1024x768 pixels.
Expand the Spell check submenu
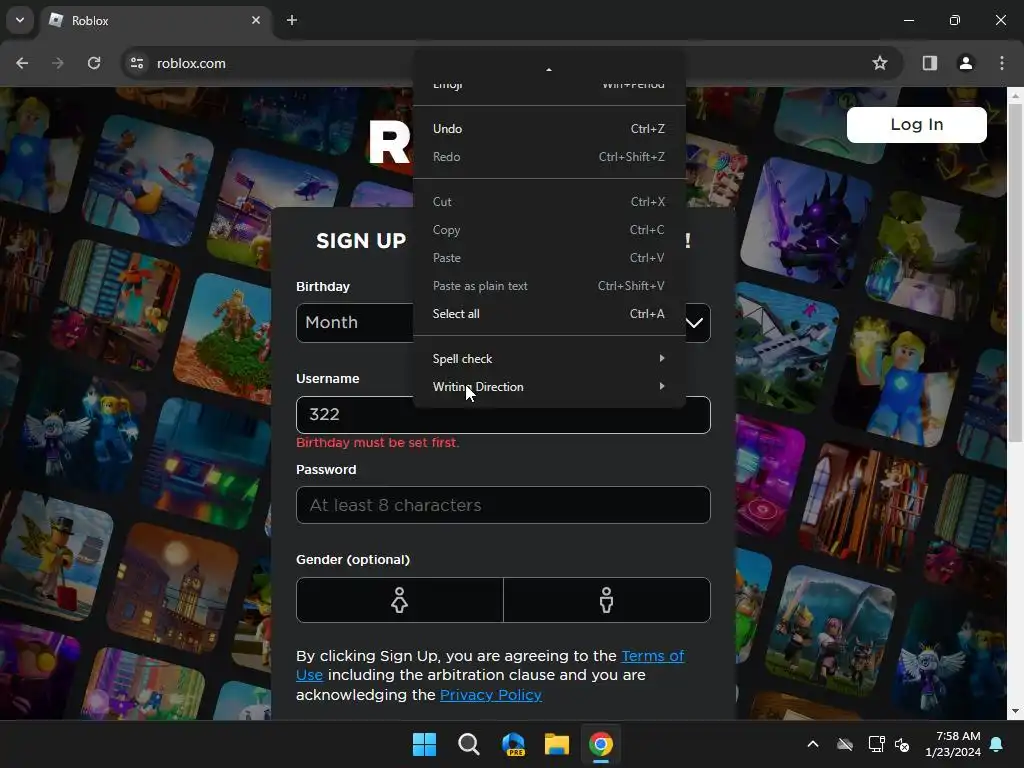(x=549, y=359)
